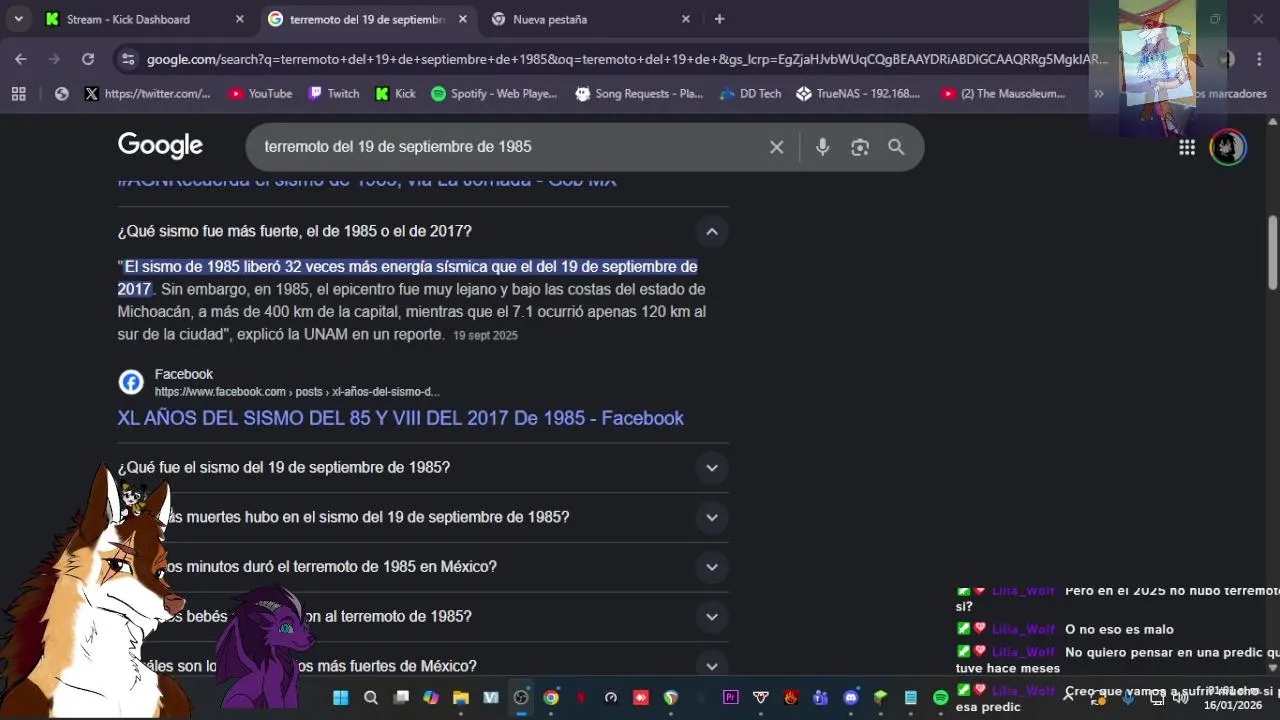Clear the Google search box text
The height and width of the screenshot is (720, 1280).
[x=776, y=147]
